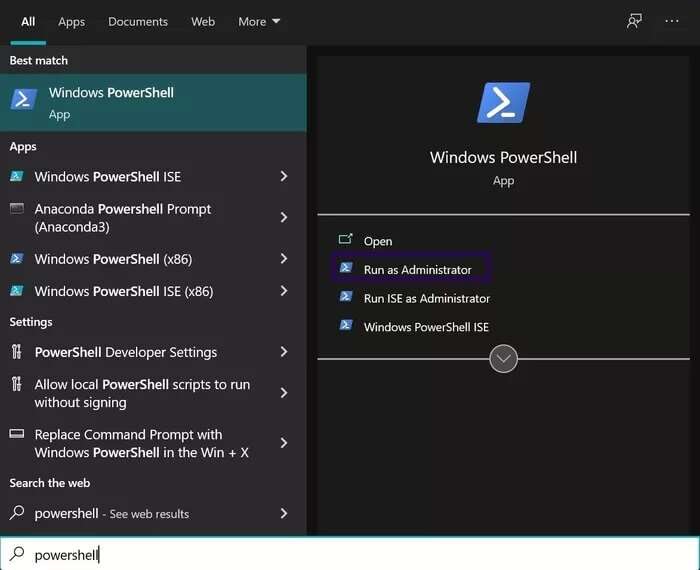Screen dimensions: 700x570
Task: Click the Windows PowerShell (x86) icon
Action: [17, 258]
